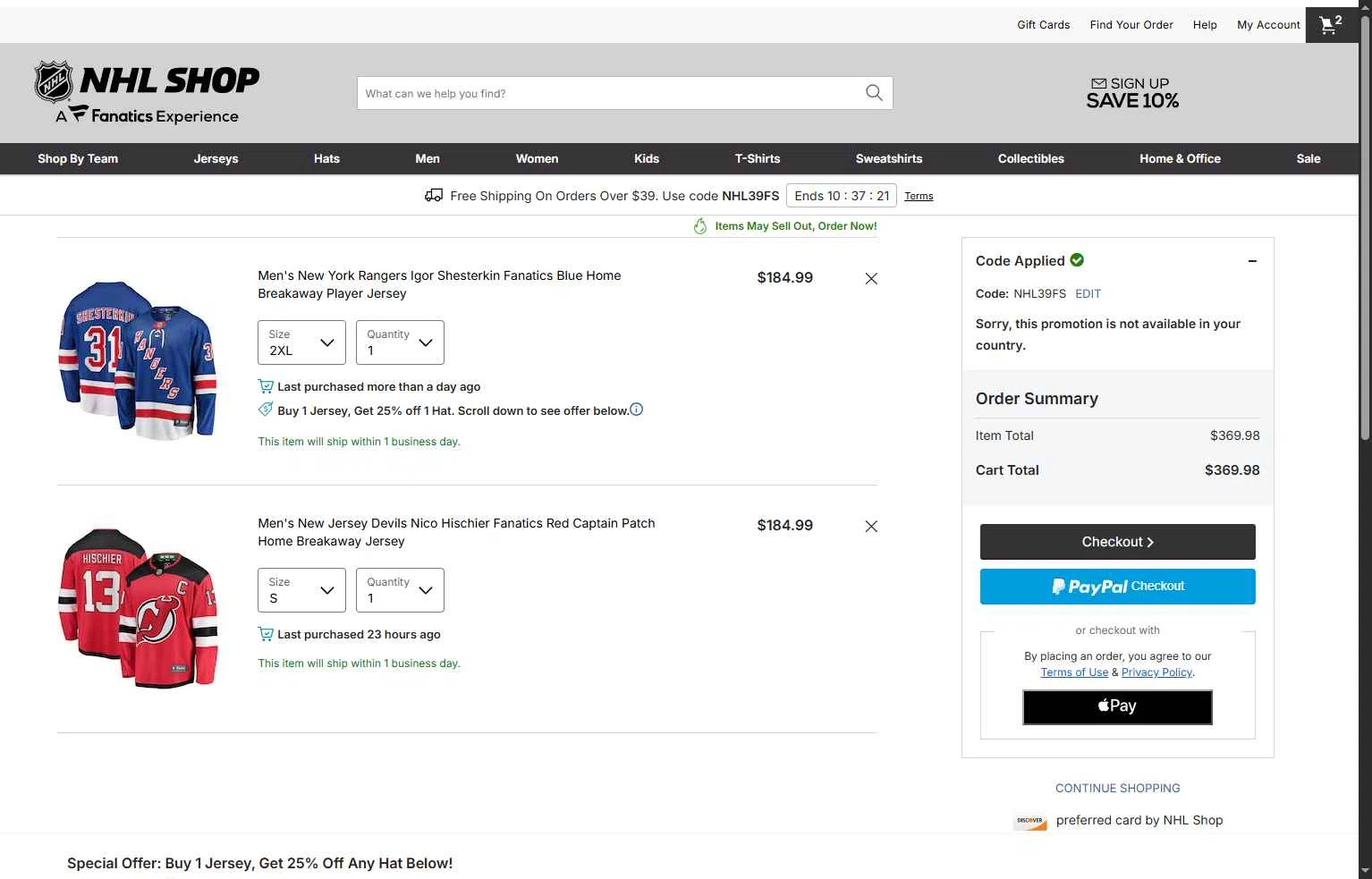Open the Devils Hischier jersey thumbnail

click(x=138, y=608)
